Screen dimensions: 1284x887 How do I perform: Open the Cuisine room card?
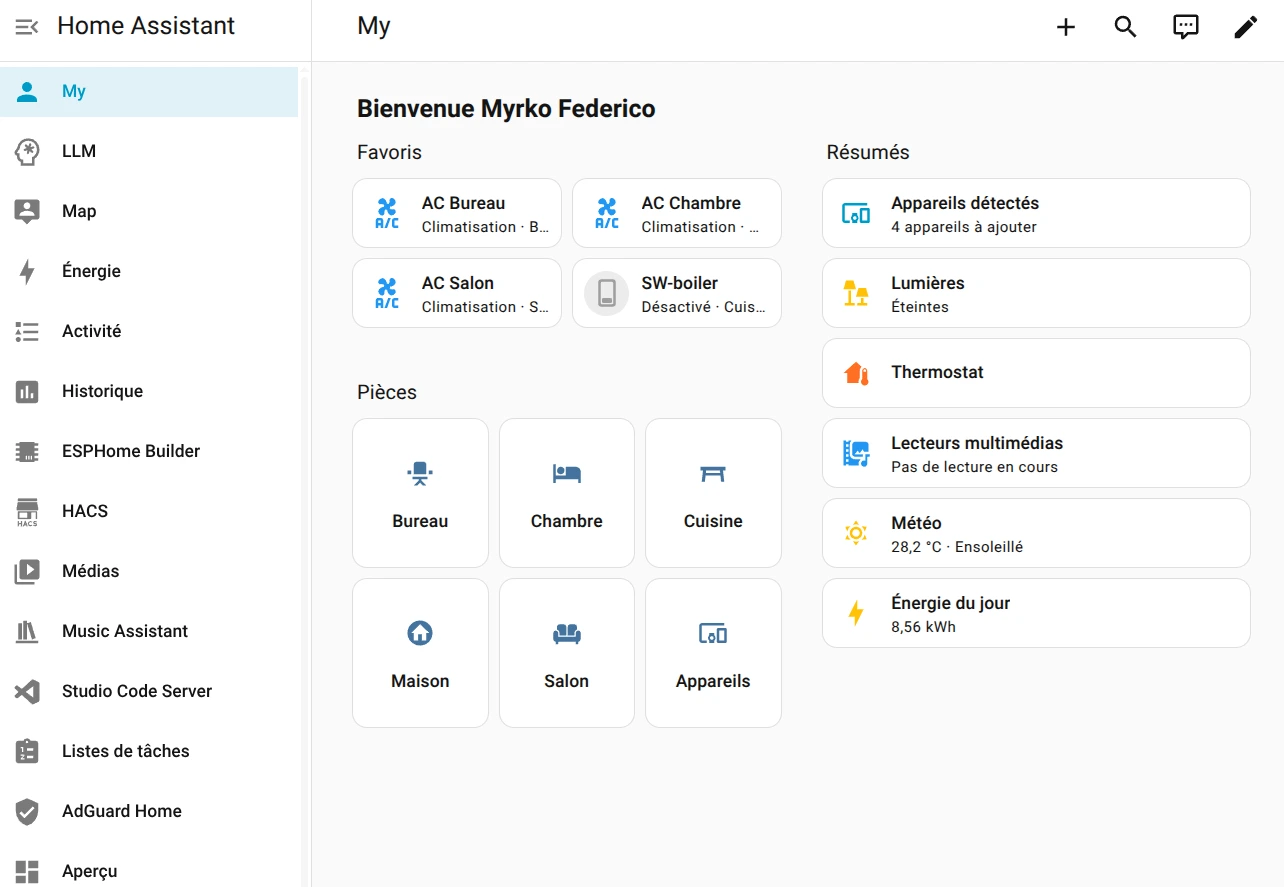713,493
